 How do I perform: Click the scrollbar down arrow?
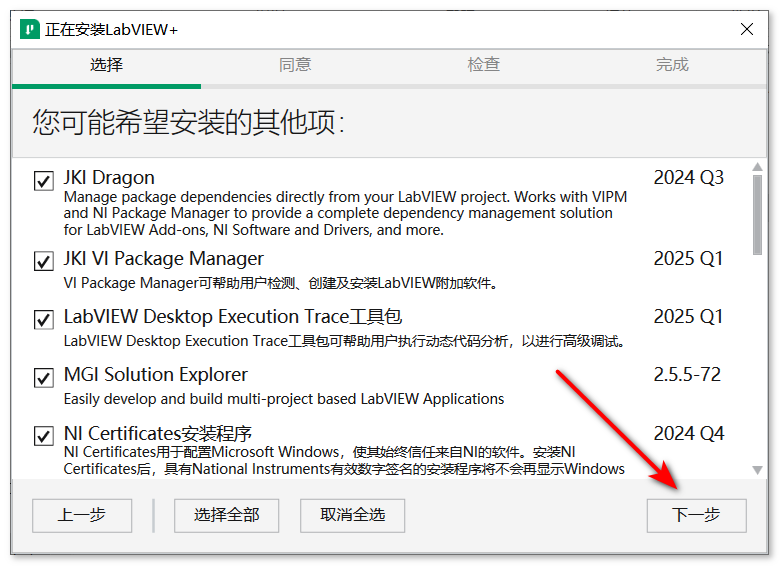[x=757, y=470]
